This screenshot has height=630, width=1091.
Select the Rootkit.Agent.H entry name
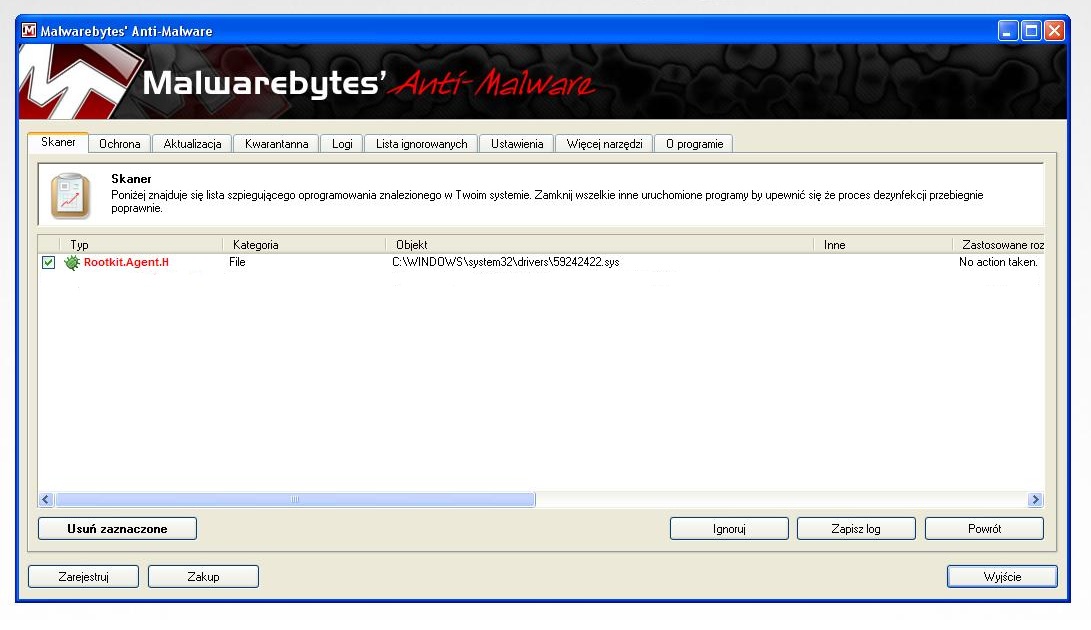click(x=126, y=262)
